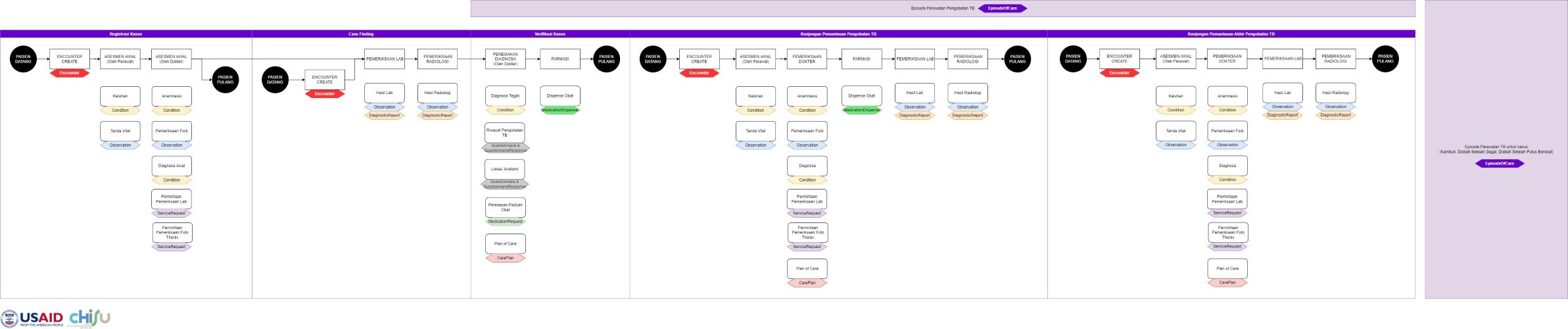
Task: Select Hasil Radiologi box in Case Finding
Action: (x=437, y=93)
